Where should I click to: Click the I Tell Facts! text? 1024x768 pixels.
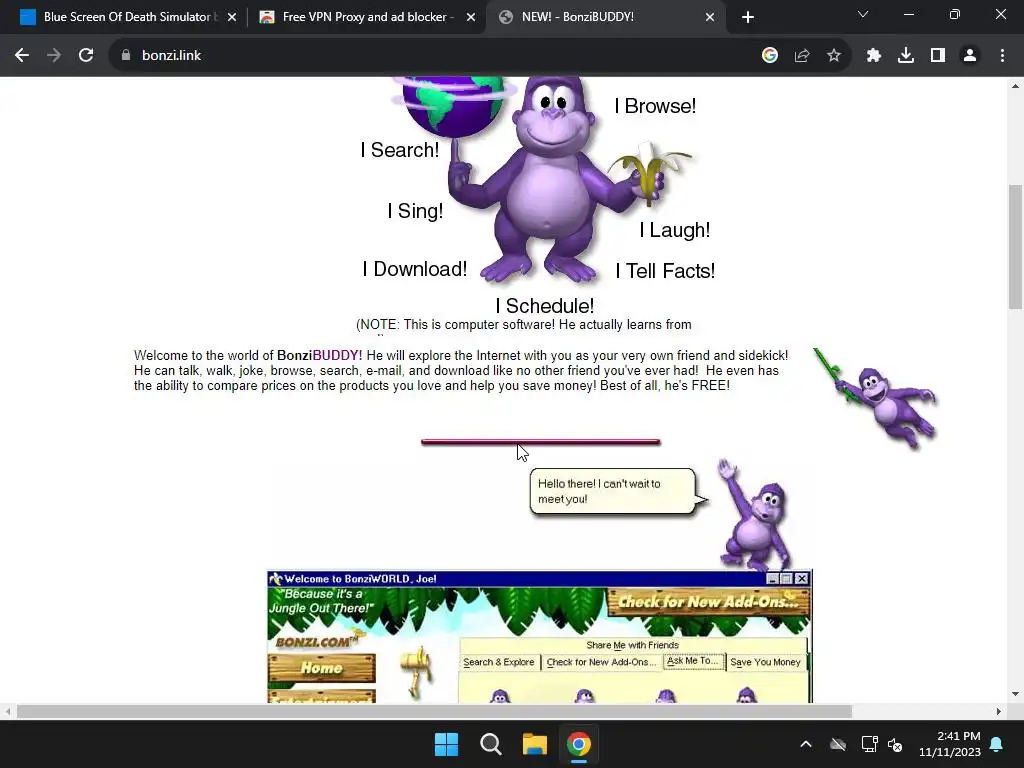tap(665, 271)
